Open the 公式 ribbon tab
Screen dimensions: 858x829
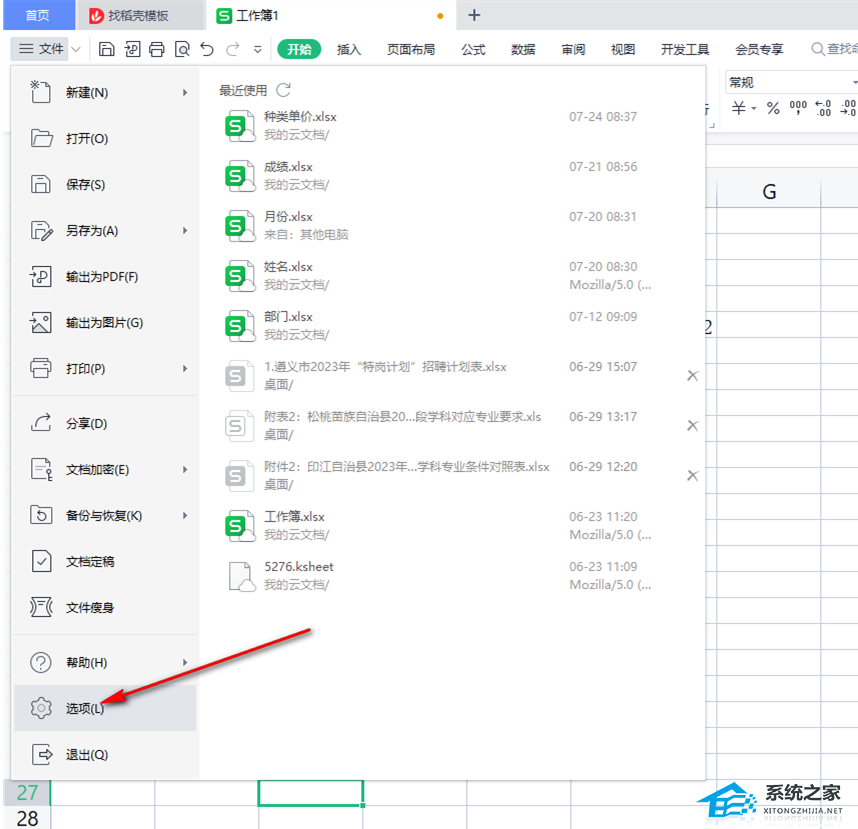point(473,49)
